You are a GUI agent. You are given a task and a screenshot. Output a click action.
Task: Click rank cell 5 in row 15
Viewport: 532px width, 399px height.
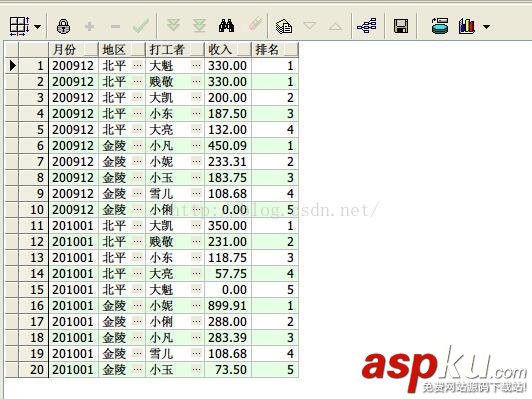click(x=275, y=290)
